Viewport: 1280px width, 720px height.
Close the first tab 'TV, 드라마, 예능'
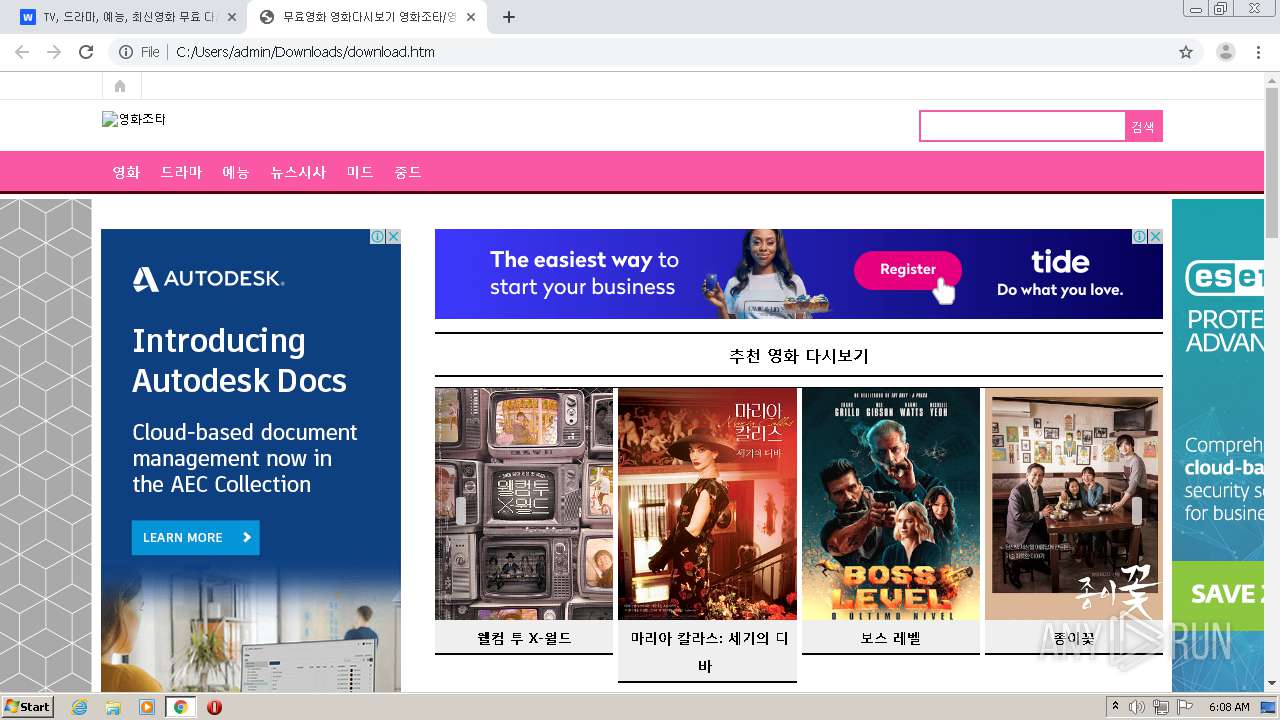(x=232, y=17)
